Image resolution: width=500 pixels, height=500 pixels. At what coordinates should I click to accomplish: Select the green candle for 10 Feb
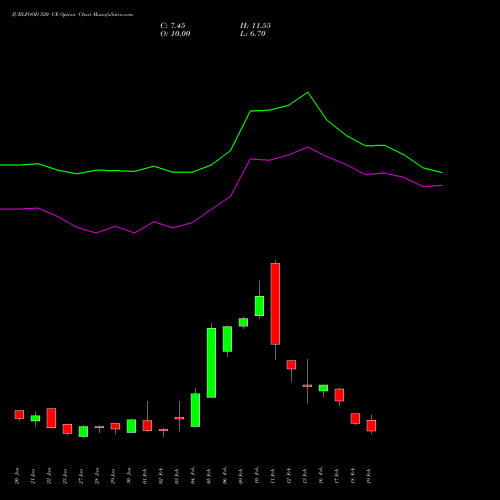pyautogui.click(x=259, y=306)
